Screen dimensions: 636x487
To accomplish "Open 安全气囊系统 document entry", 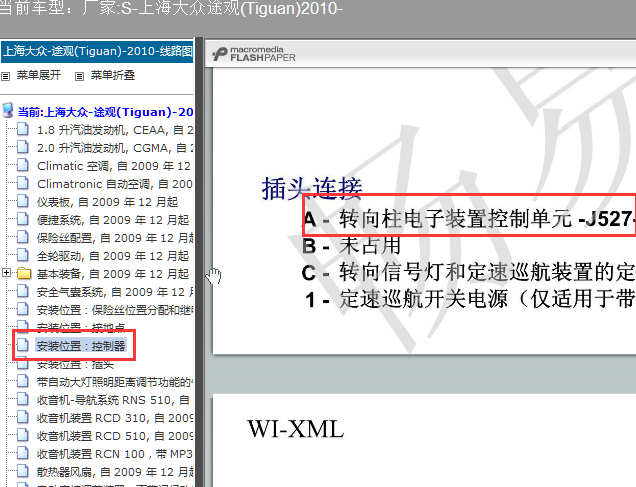I will point(115,292).
